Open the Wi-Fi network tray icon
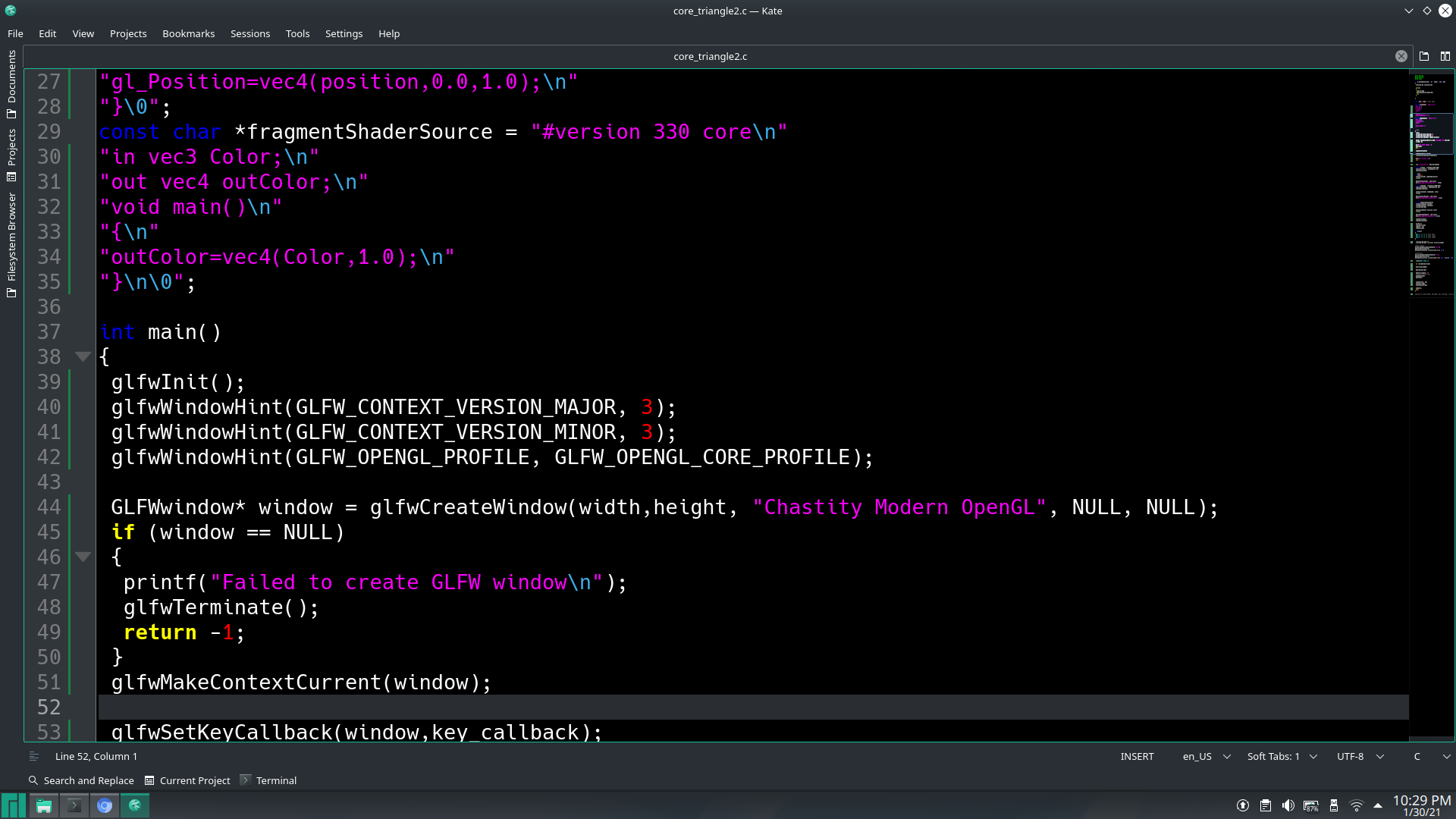The height and width of the screenshot is (819, 1456). coord(1357,805)
